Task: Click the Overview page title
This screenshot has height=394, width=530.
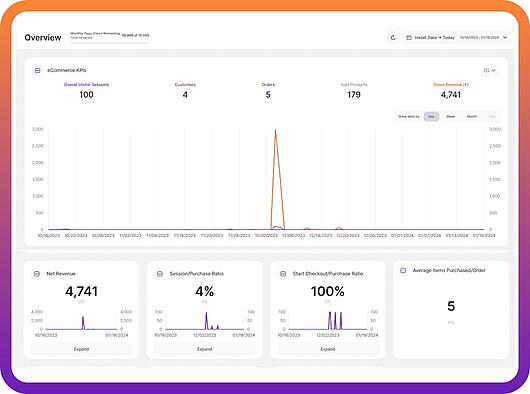Action: click(x=43, y=38)
